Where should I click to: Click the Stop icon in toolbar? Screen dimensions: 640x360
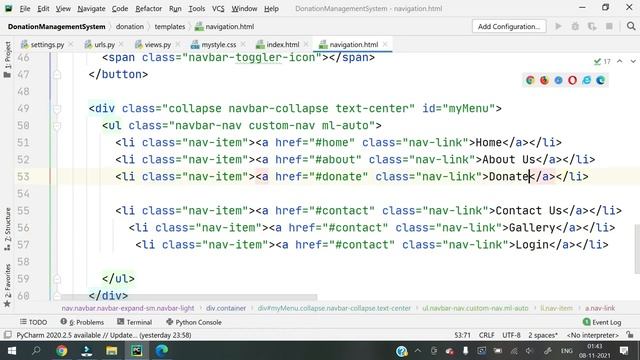click(x=609, y=27)
